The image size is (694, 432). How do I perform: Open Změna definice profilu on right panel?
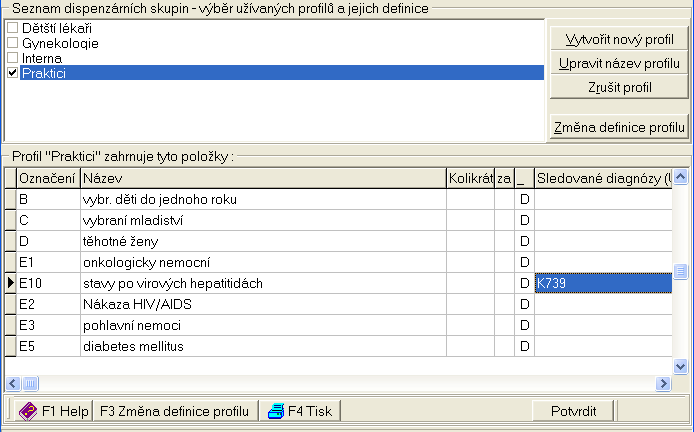click(619, 126)
